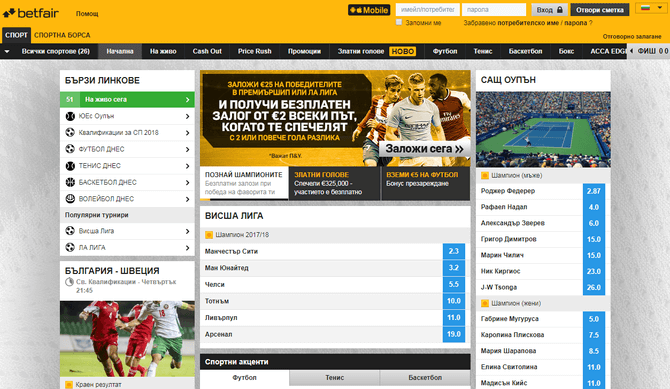670x389 pixels.
Task: Open the Помощ link
Action: 87,14
